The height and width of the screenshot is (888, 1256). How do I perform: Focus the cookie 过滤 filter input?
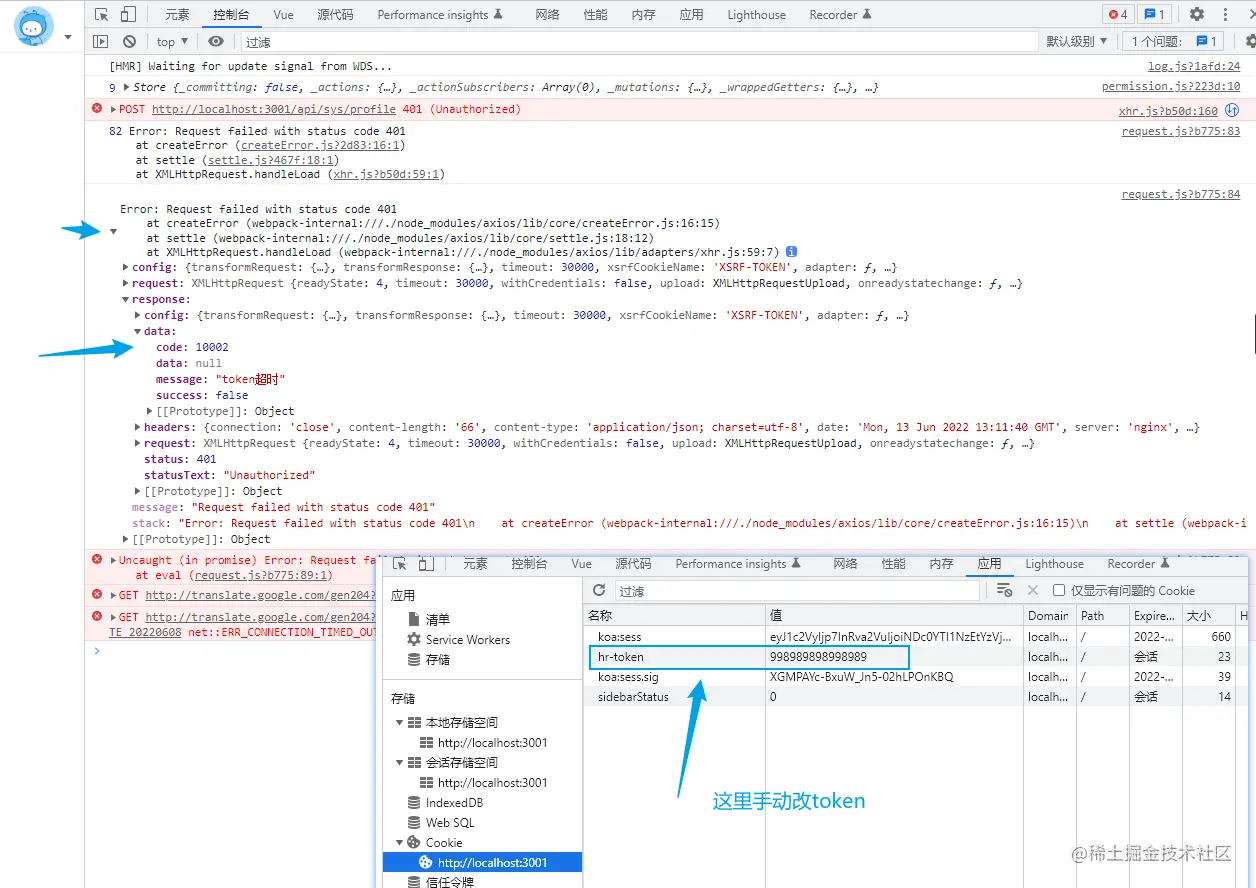(797, 591)
